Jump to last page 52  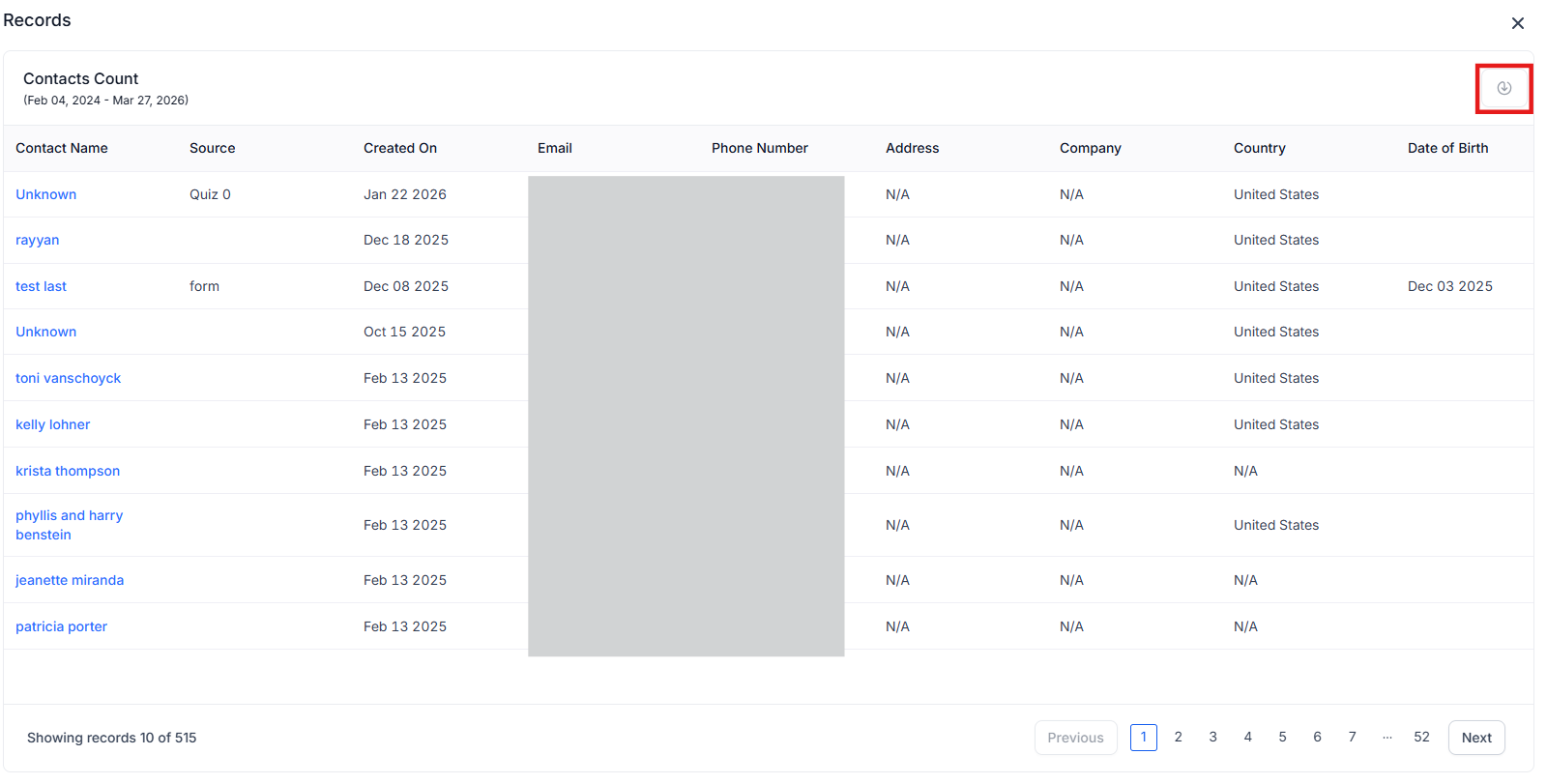point(1421,737)
